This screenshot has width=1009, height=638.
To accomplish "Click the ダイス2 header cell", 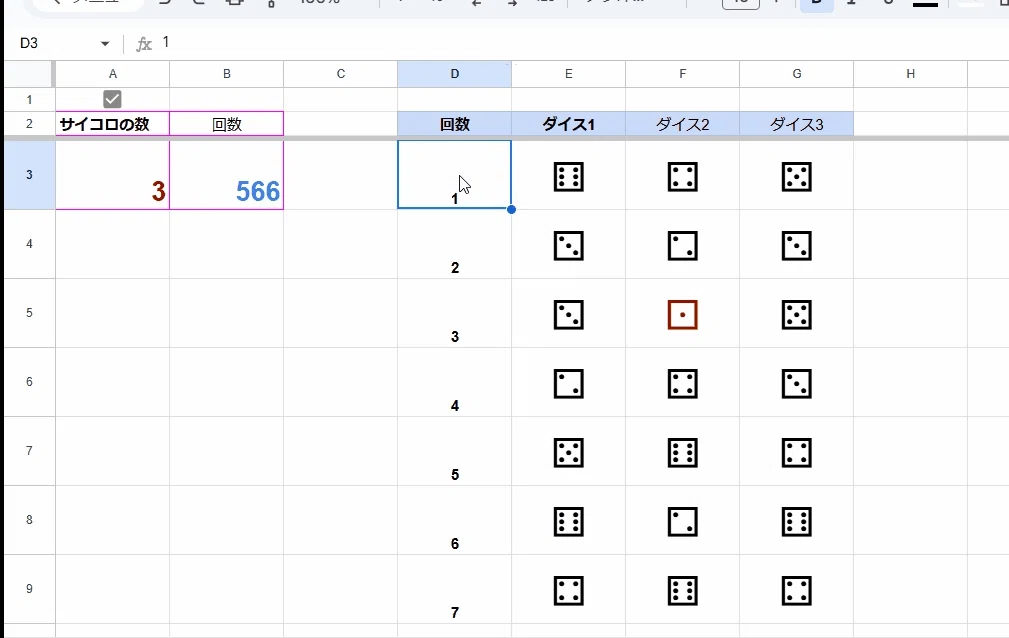I will pyautogui.click(x=682, y=124).
